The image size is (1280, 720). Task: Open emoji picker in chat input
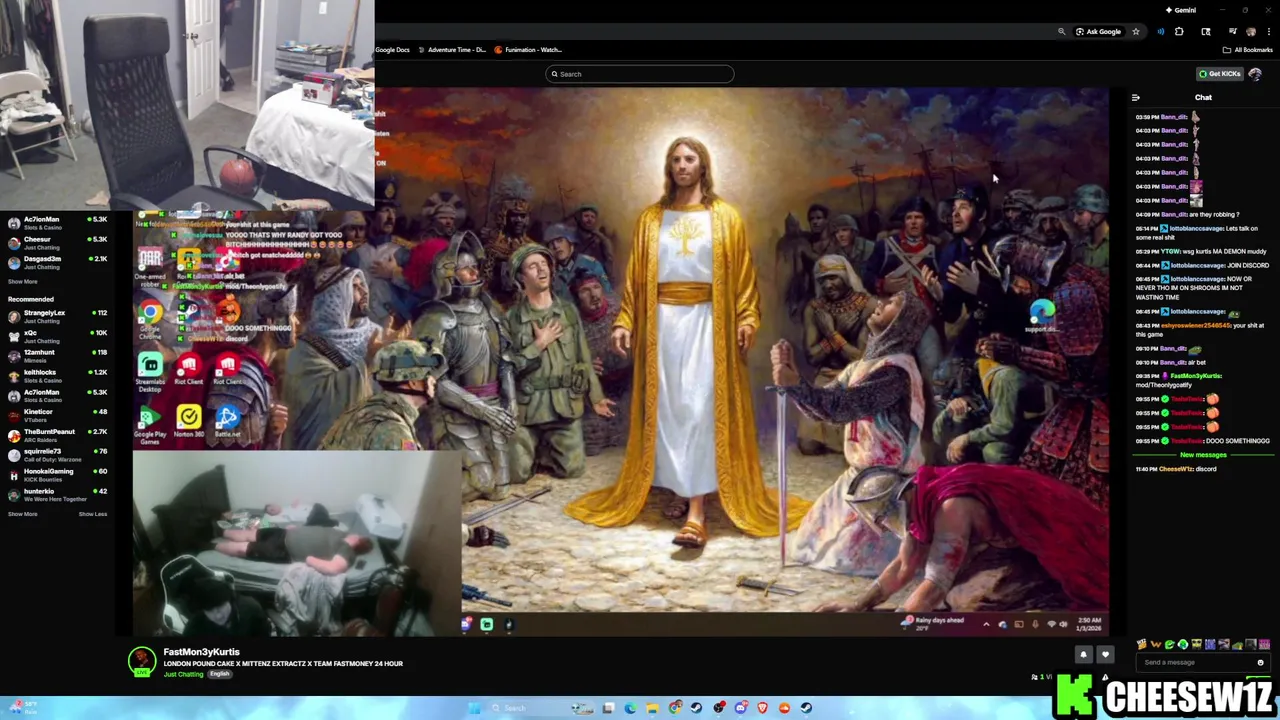1260,662
